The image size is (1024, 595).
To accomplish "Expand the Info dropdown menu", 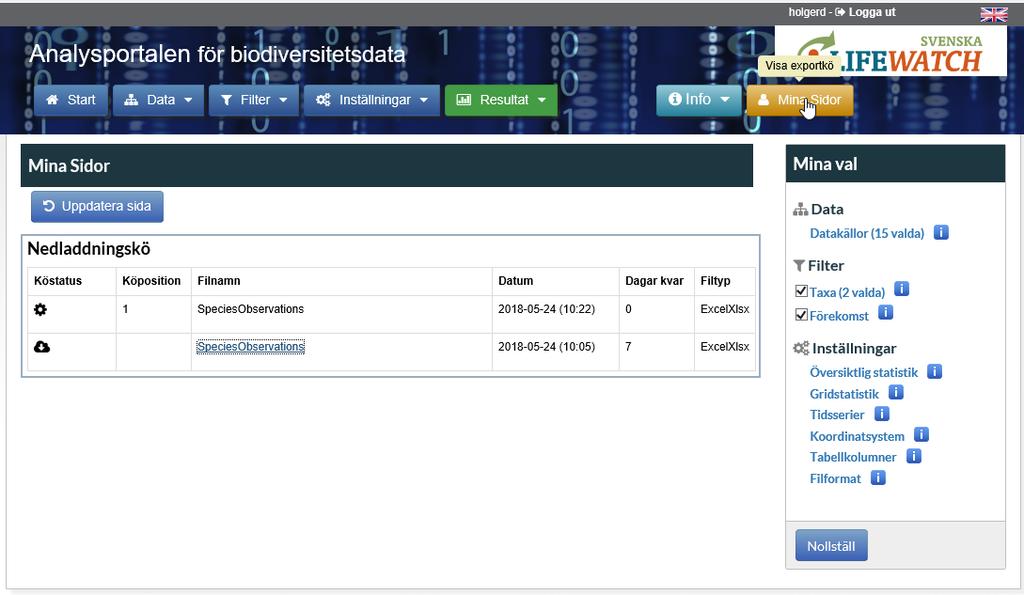I will [699, 100].
